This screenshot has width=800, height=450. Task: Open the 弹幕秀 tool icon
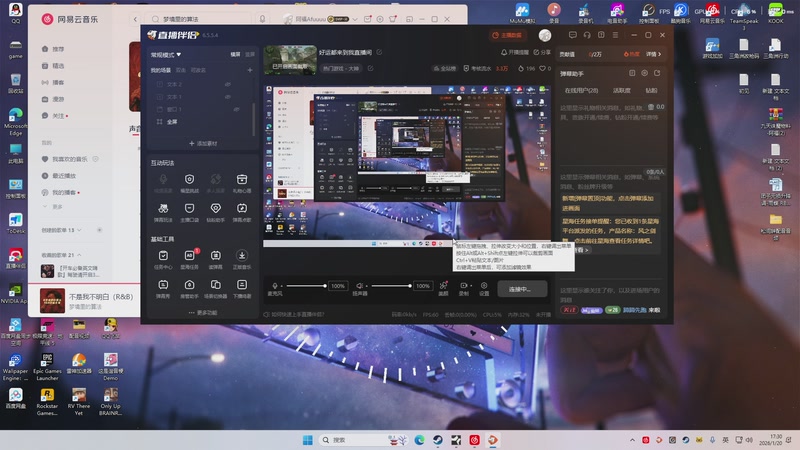163,288
